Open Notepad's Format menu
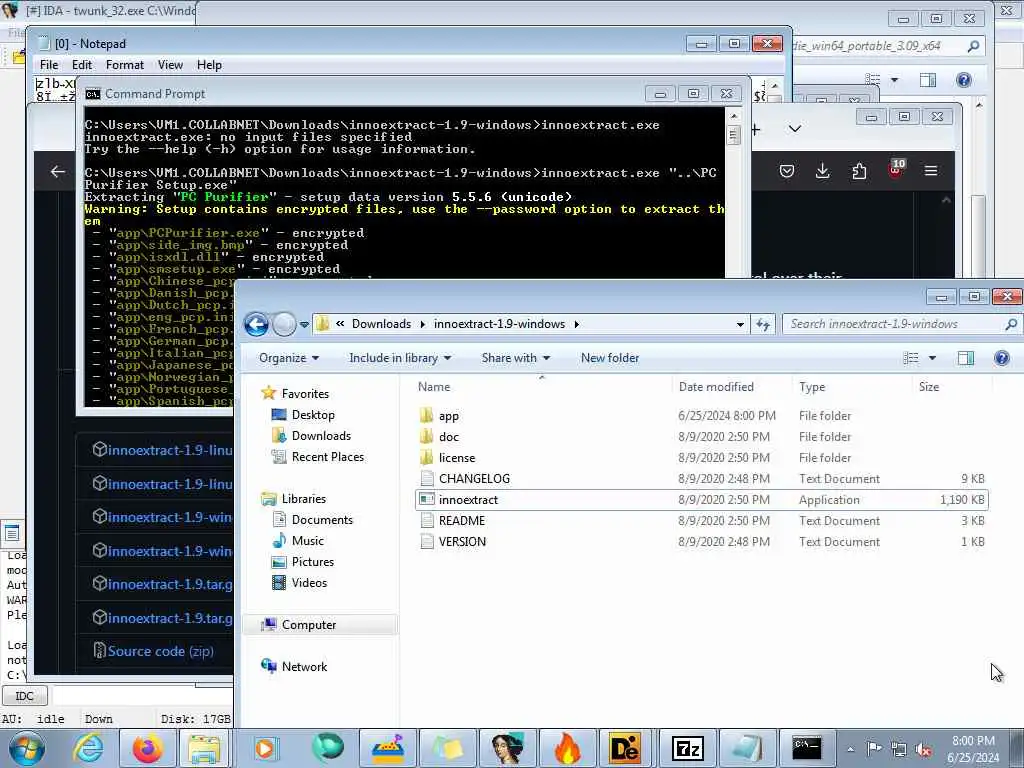 [125, 65]
